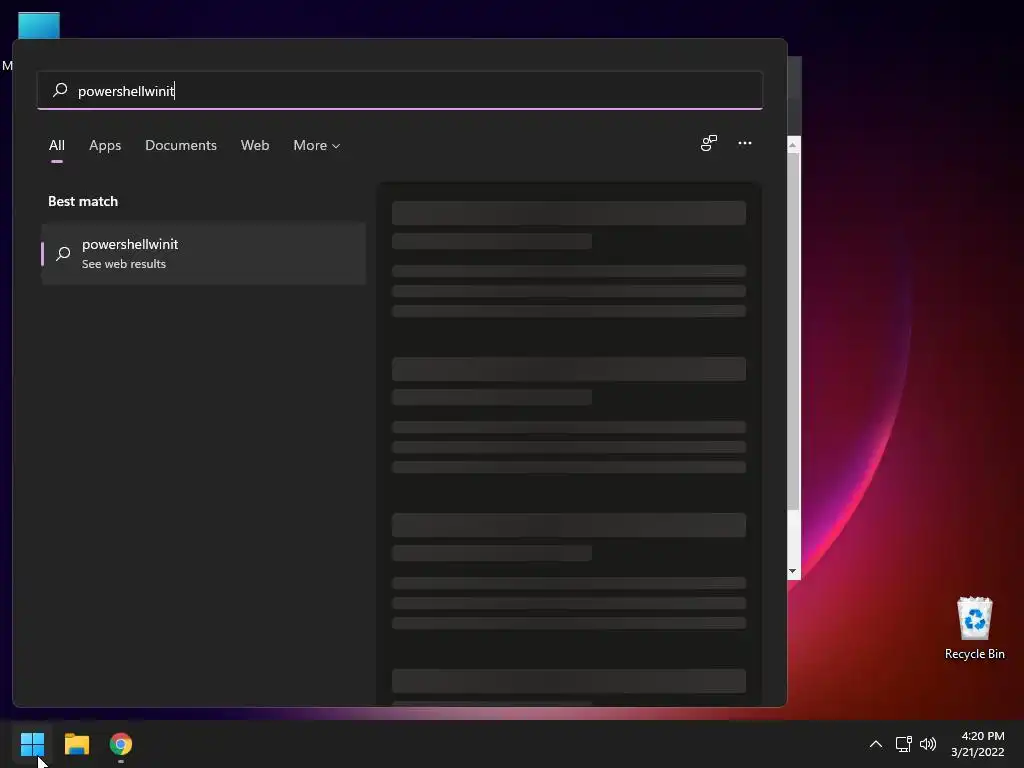Image resolution: width=1024 pixels, height=768 pixels.
Task: Click the magnifier icon beside powershellwinit result
Action: (63, 253)
